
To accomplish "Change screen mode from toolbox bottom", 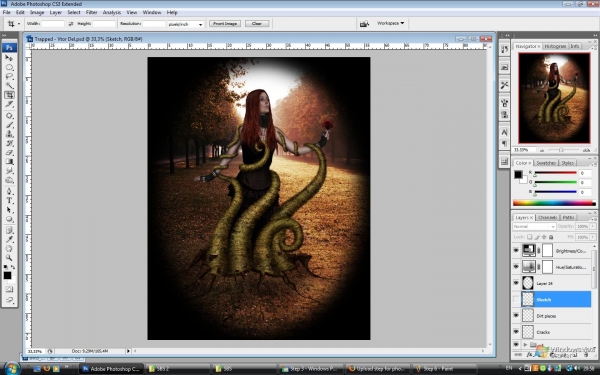I will point(9,300).
